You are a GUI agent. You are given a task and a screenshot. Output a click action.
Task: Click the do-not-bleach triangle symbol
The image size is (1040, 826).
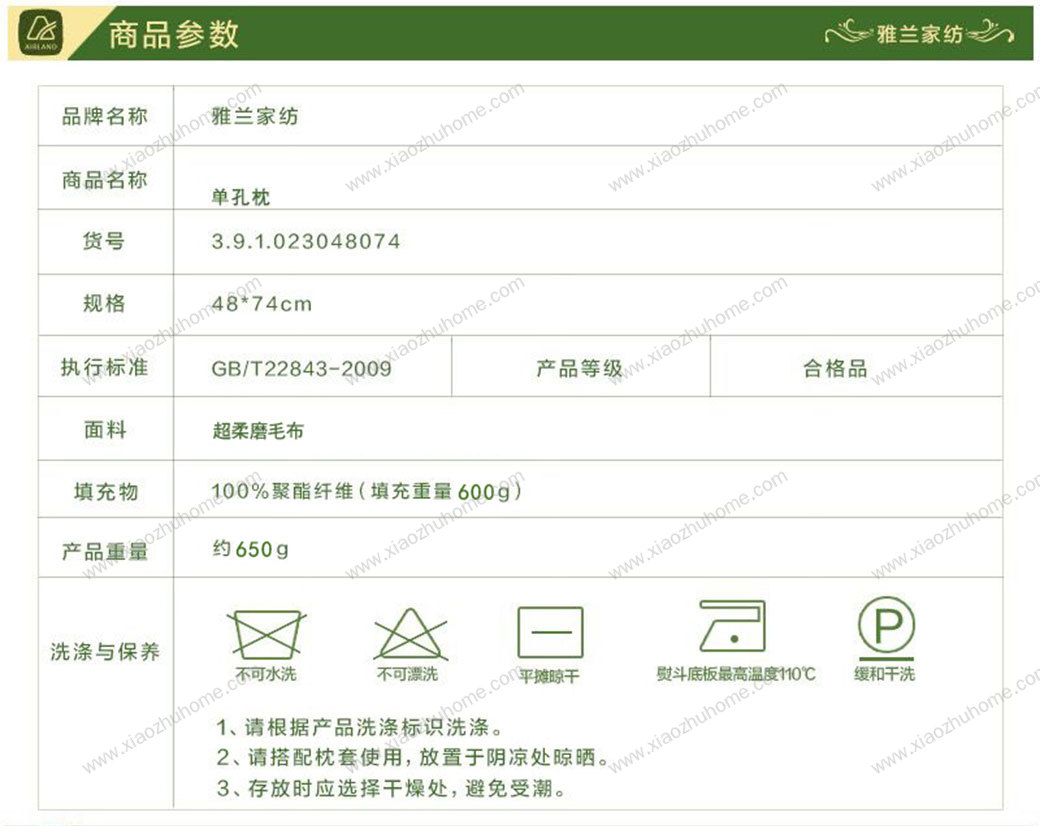(410, 634)
